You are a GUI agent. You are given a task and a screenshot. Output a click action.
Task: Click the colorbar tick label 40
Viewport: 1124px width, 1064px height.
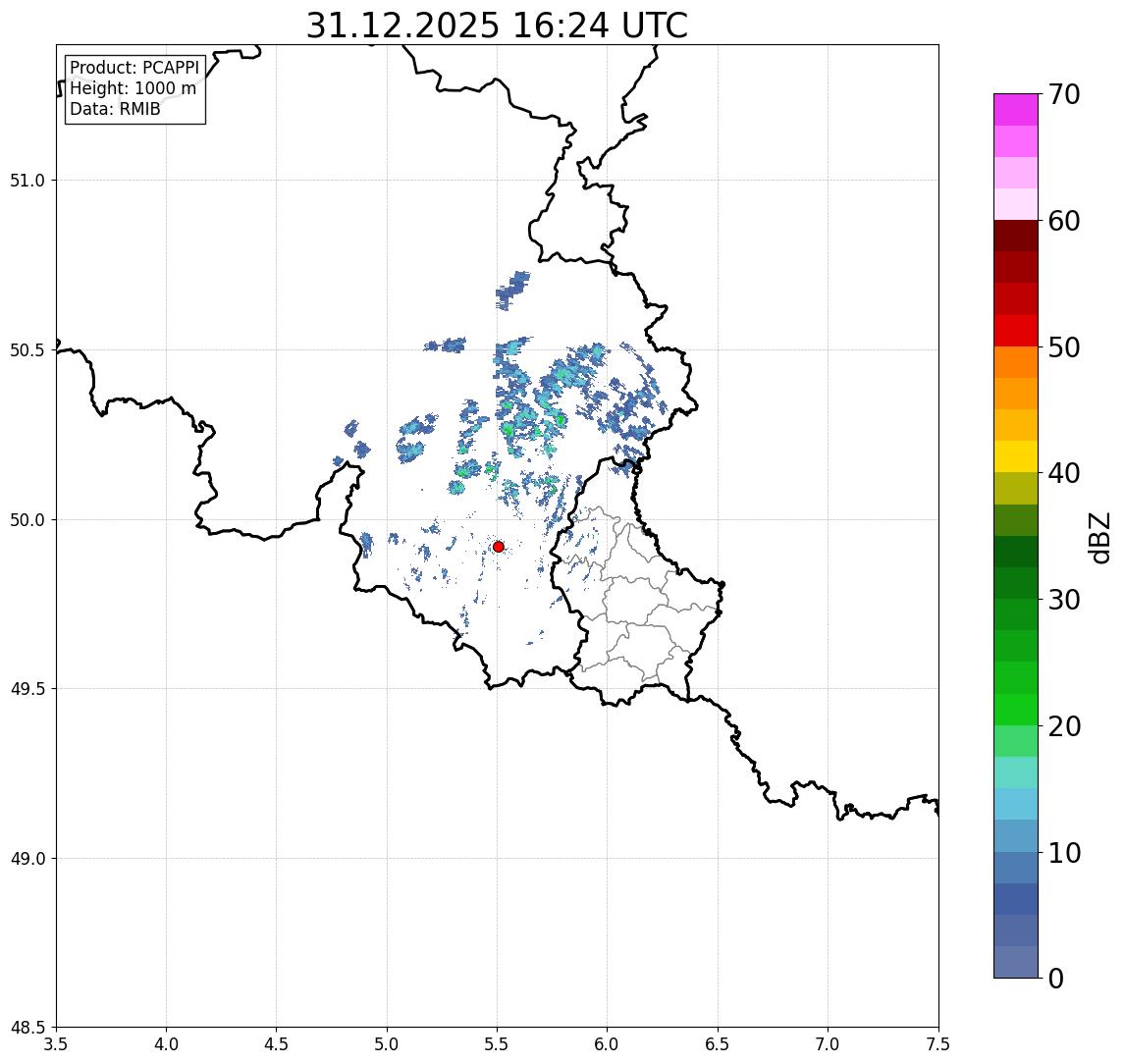(x=1064, y=473)
